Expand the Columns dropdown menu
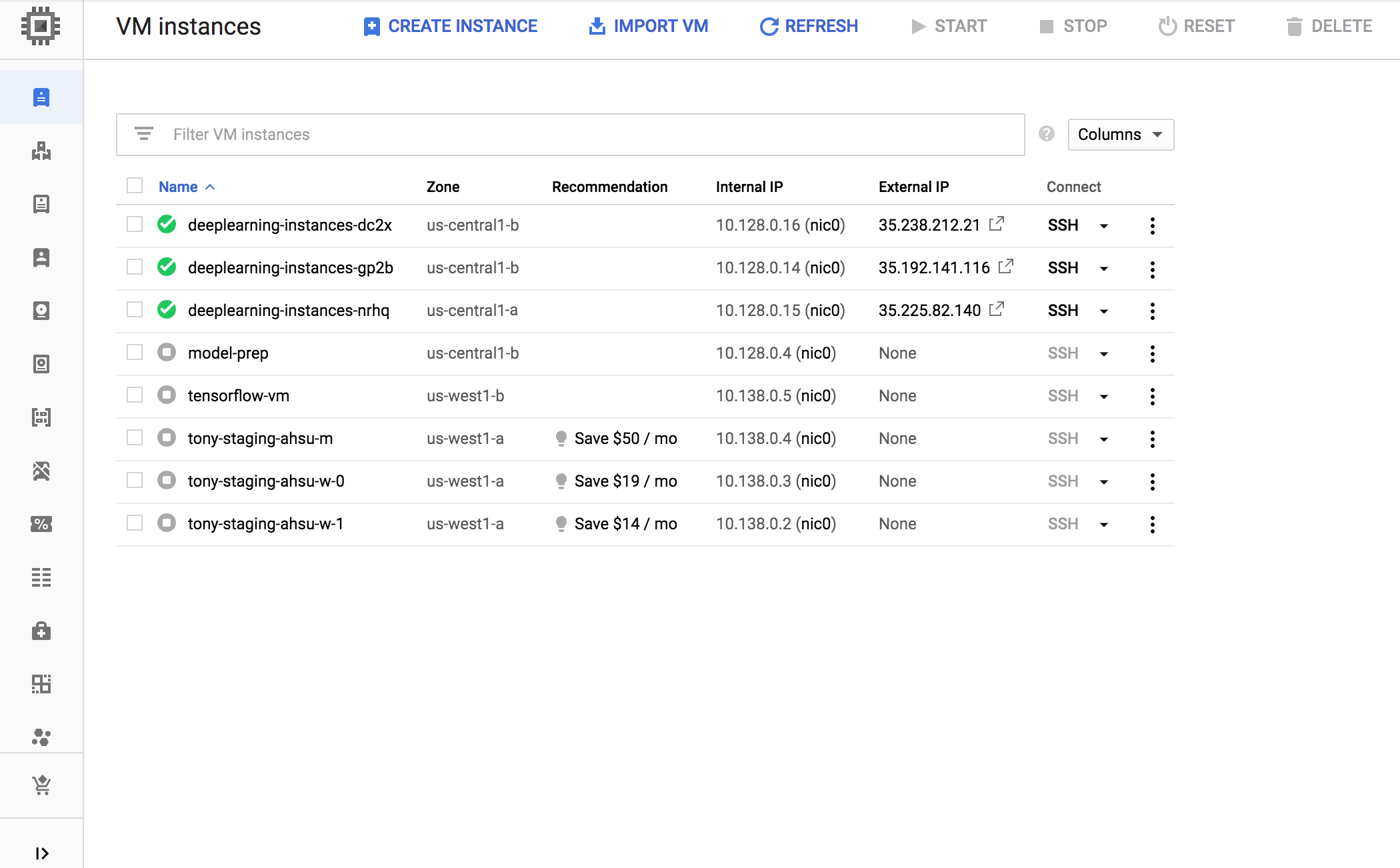 coord(1119,134)
